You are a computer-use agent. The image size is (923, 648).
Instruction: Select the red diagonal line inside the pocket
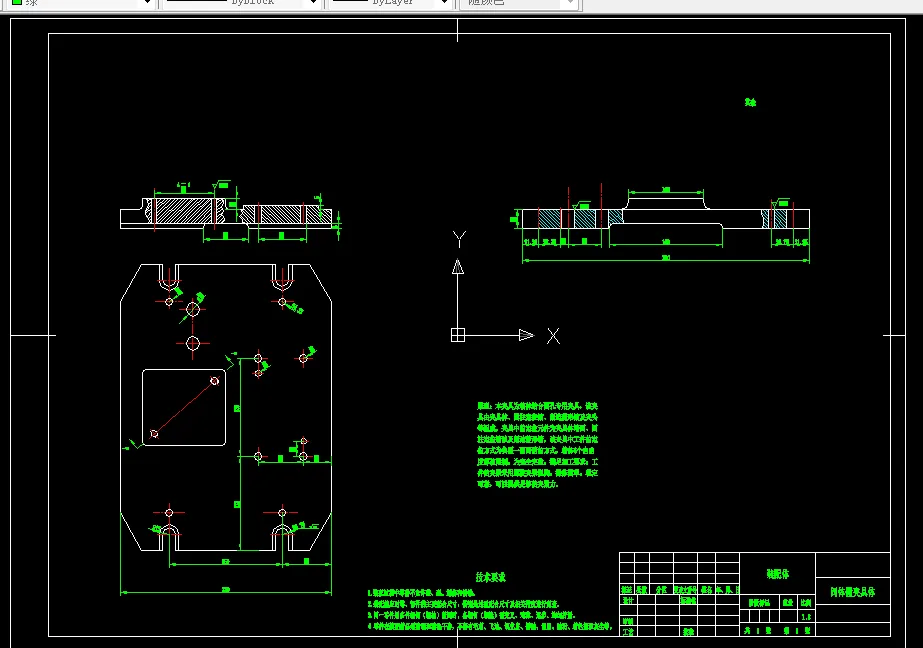coord(184,407)
